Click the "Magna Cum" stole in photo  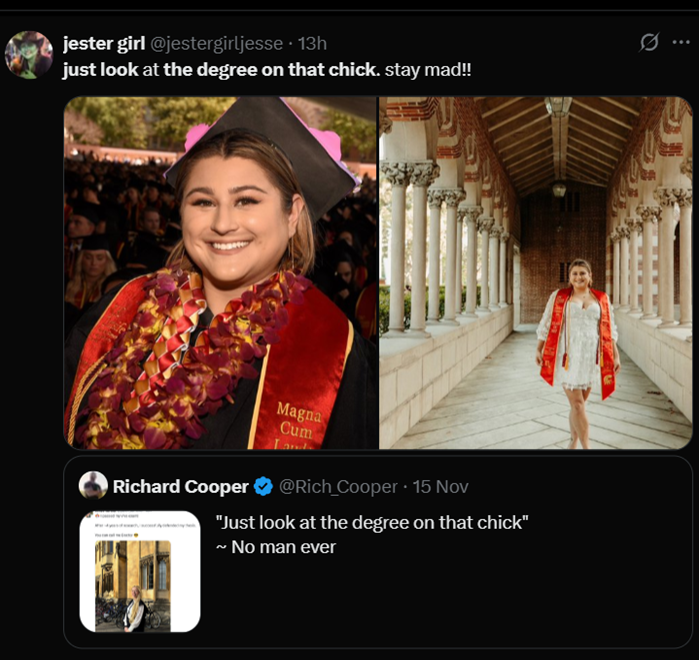click(297, 420)
